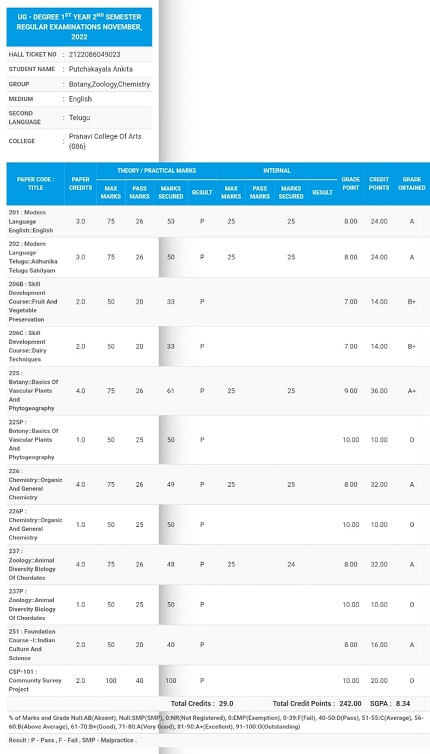
Task: Select the 226 Chemistry Organic And General row
Action: [218, 484]
